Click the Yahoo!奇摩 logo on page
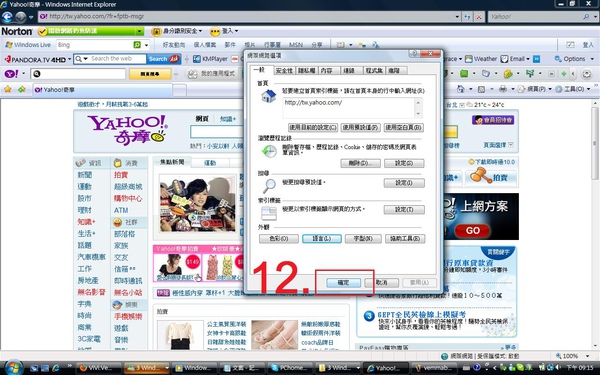The height and width of the screenshot is (375, 600). tap(128, 129)
